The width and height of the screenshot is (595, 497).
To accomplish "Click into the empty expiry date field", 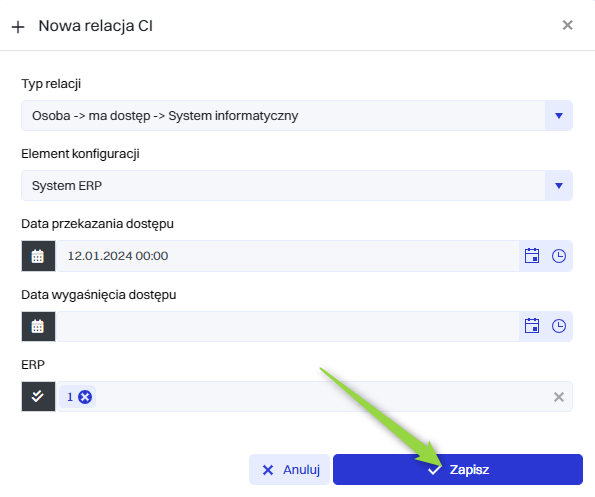I will 287,326.
